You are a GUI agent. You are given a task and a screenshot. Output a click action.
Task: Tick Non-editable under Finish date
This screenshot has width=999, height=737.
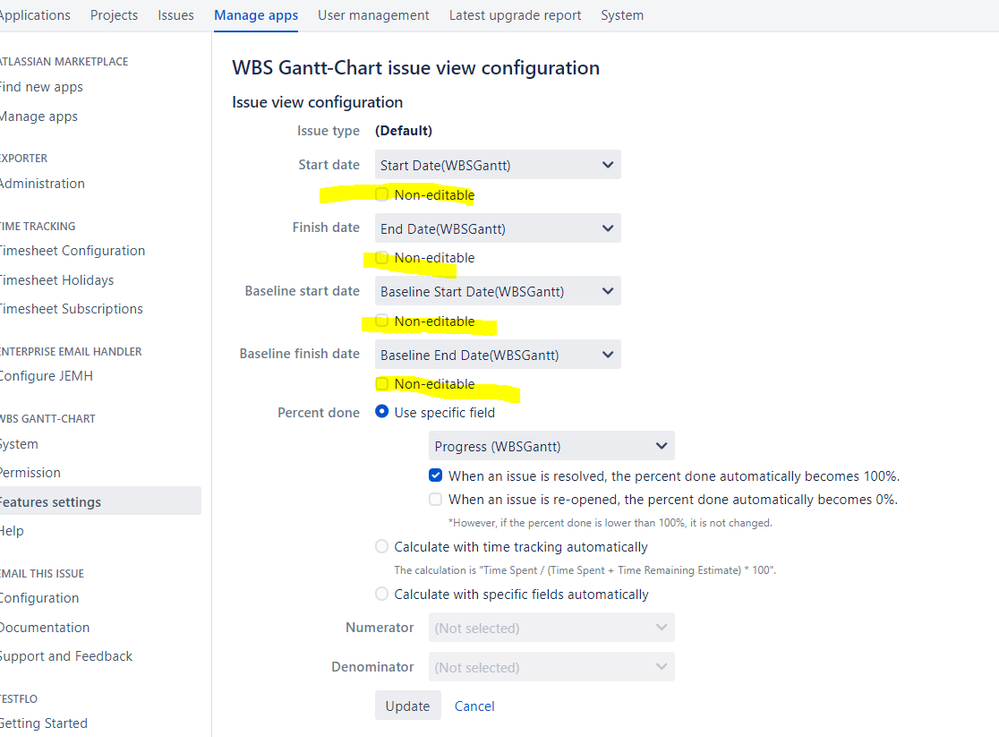[382, 257]
